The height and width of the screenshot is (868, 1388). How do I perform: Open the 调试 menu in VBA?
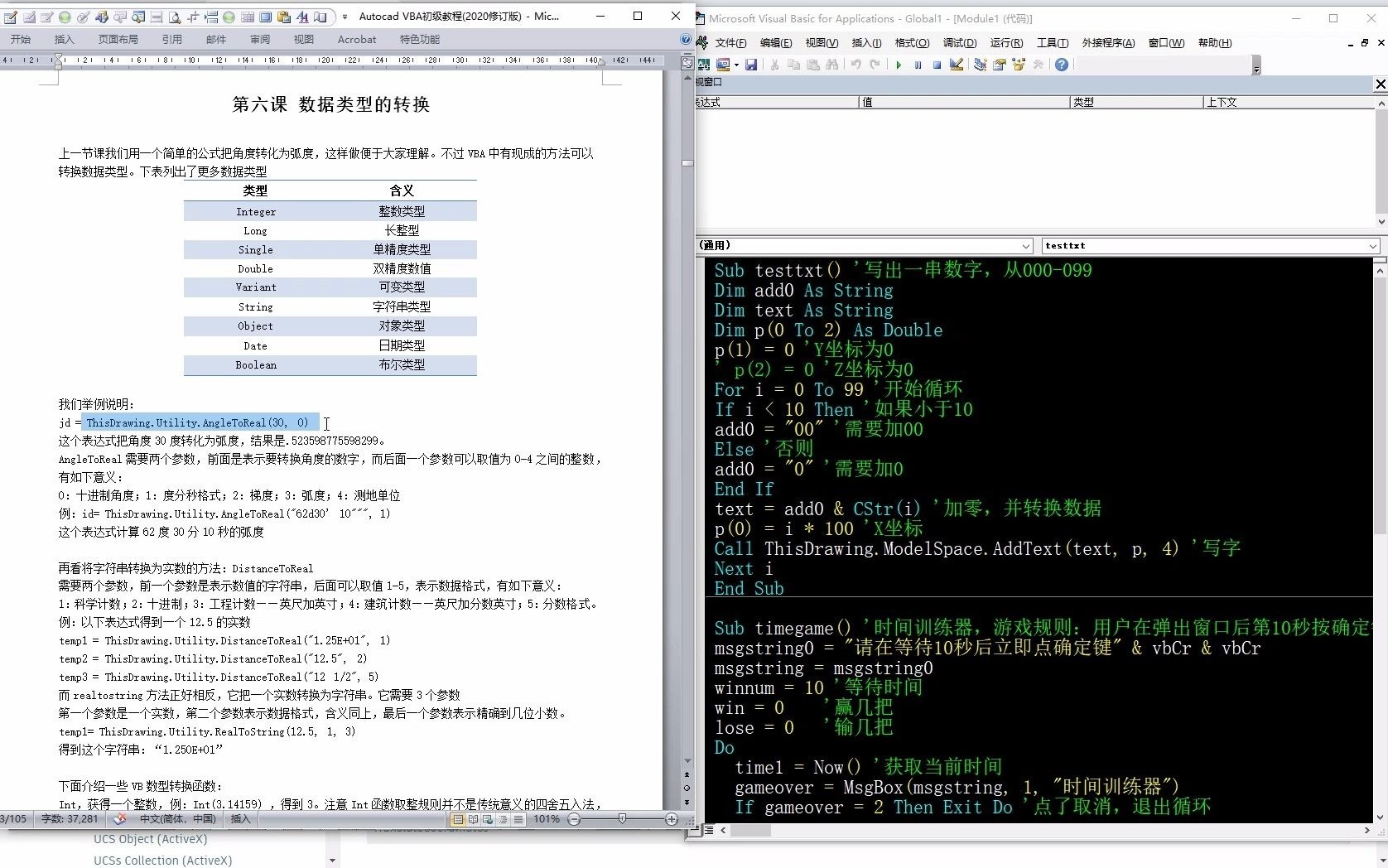(958, 43)
